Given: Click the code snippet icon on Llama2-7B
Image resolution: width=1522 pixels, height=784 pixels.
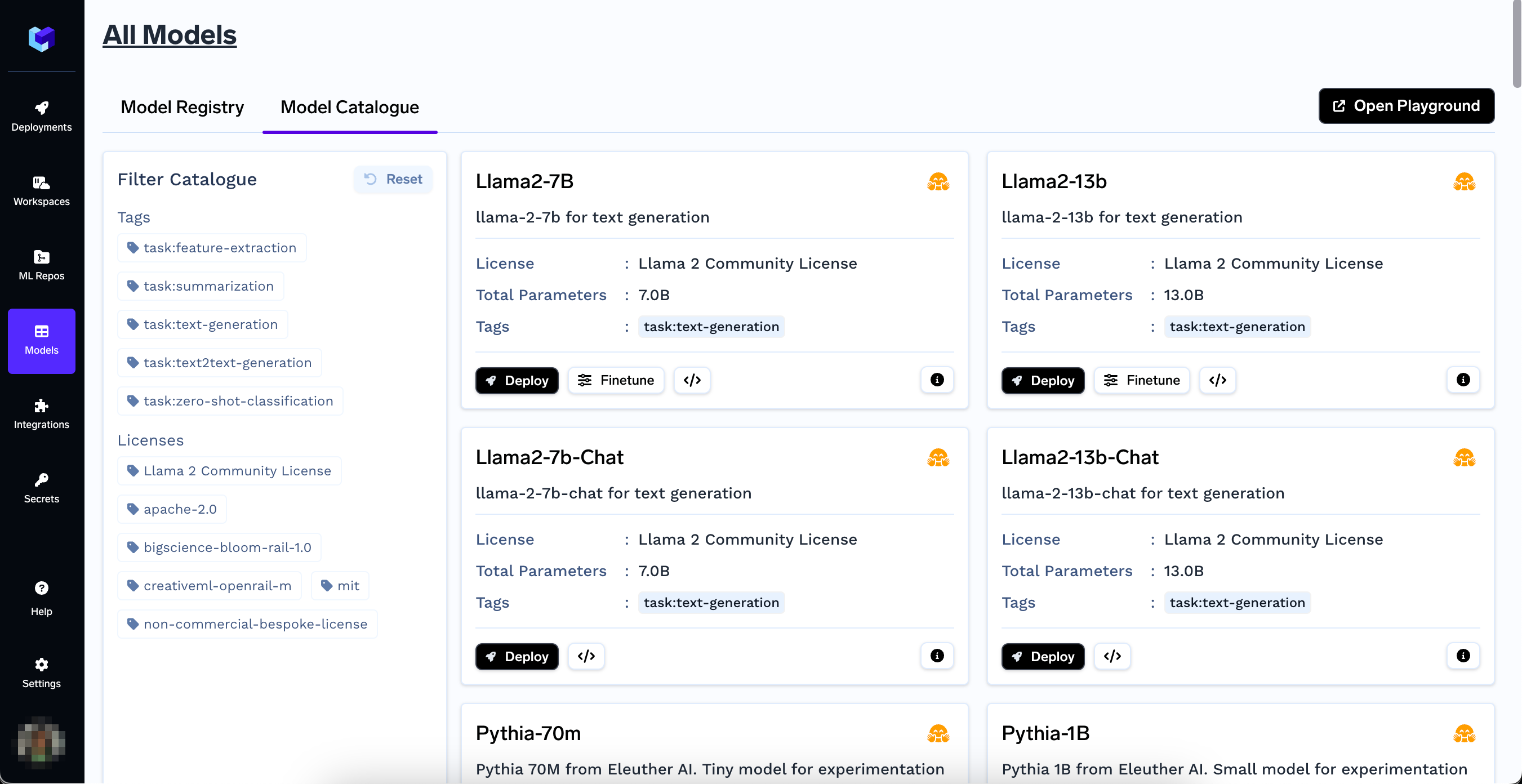Looking at the screenshot, I should 692,380.
